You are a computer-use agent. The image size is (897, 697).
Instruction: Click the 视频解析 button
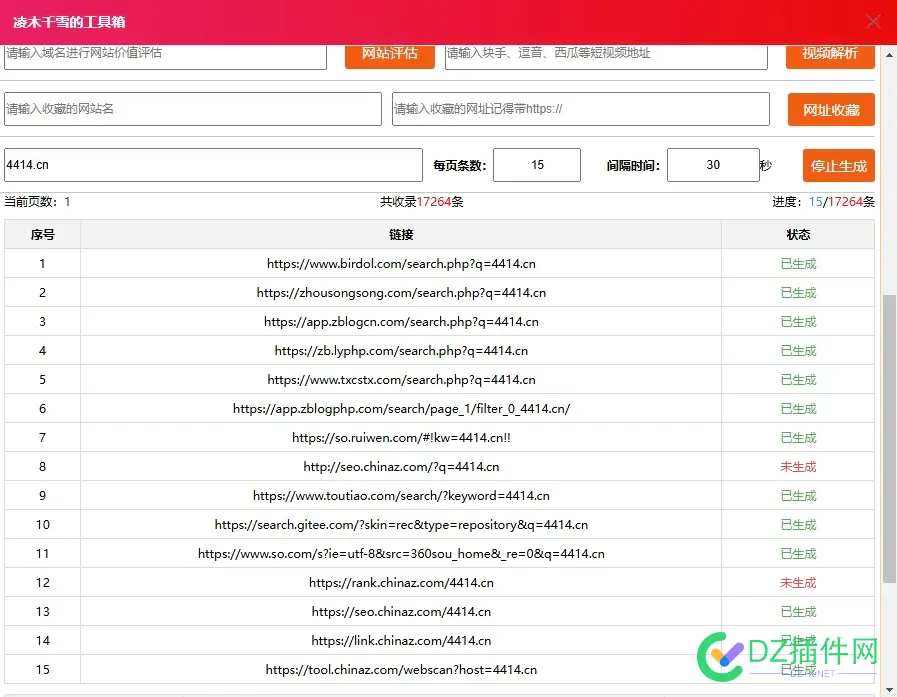(x=829, y=54)
